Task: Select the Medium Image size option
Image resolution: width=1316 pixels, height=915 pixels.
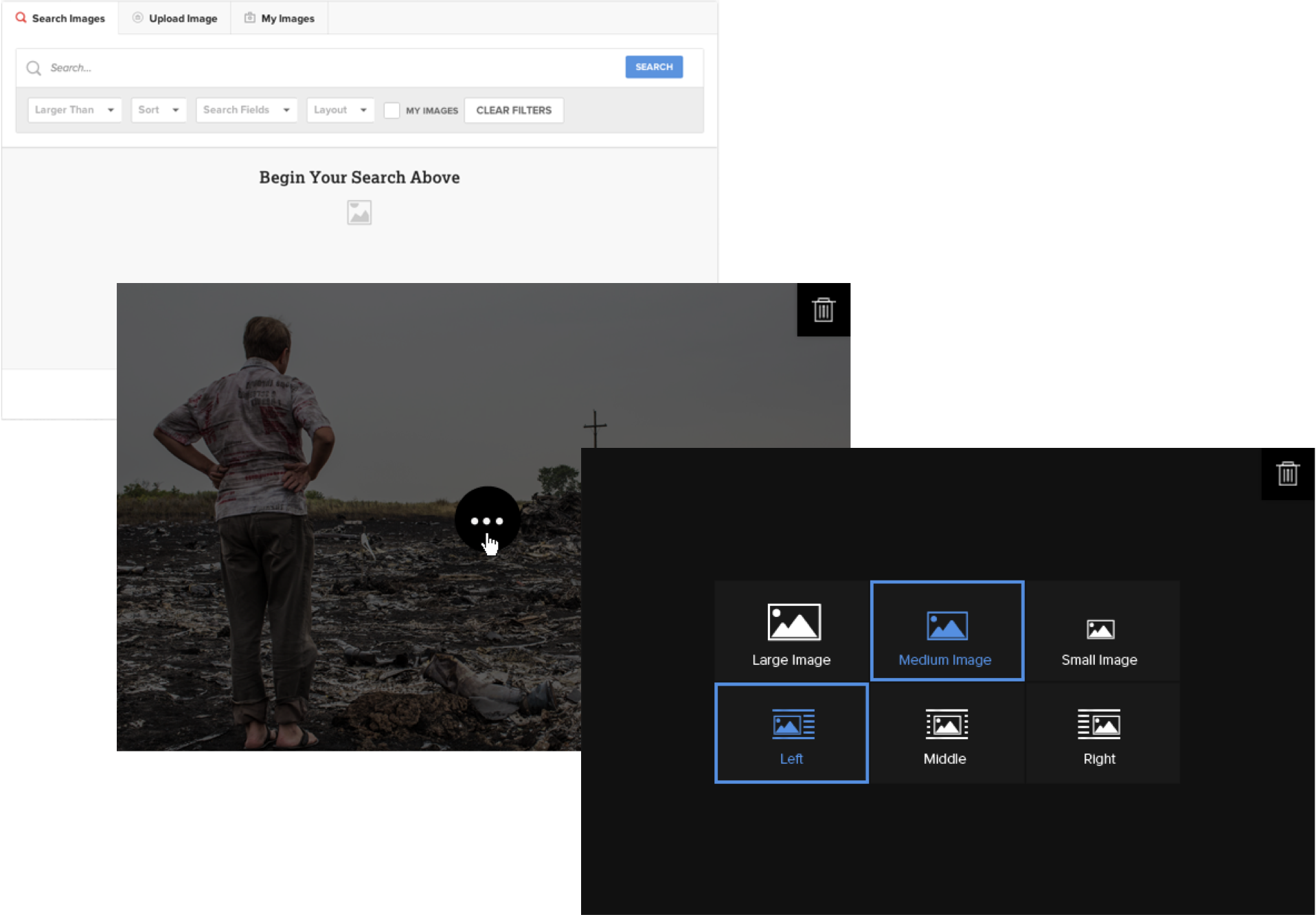Action: 946,632
